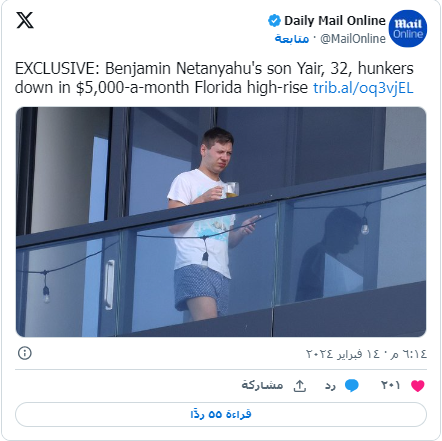Open the balcony photo of the man

(x=221, y=222)
